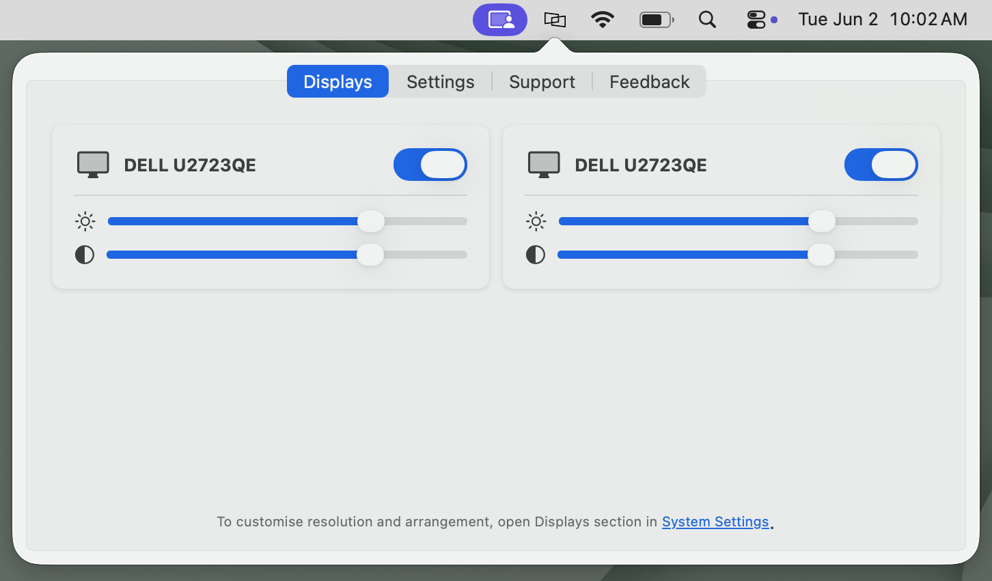Open the Support tab
Image resolution: width=992 pixels, height=581 pixels.
[x=542, y=82]
